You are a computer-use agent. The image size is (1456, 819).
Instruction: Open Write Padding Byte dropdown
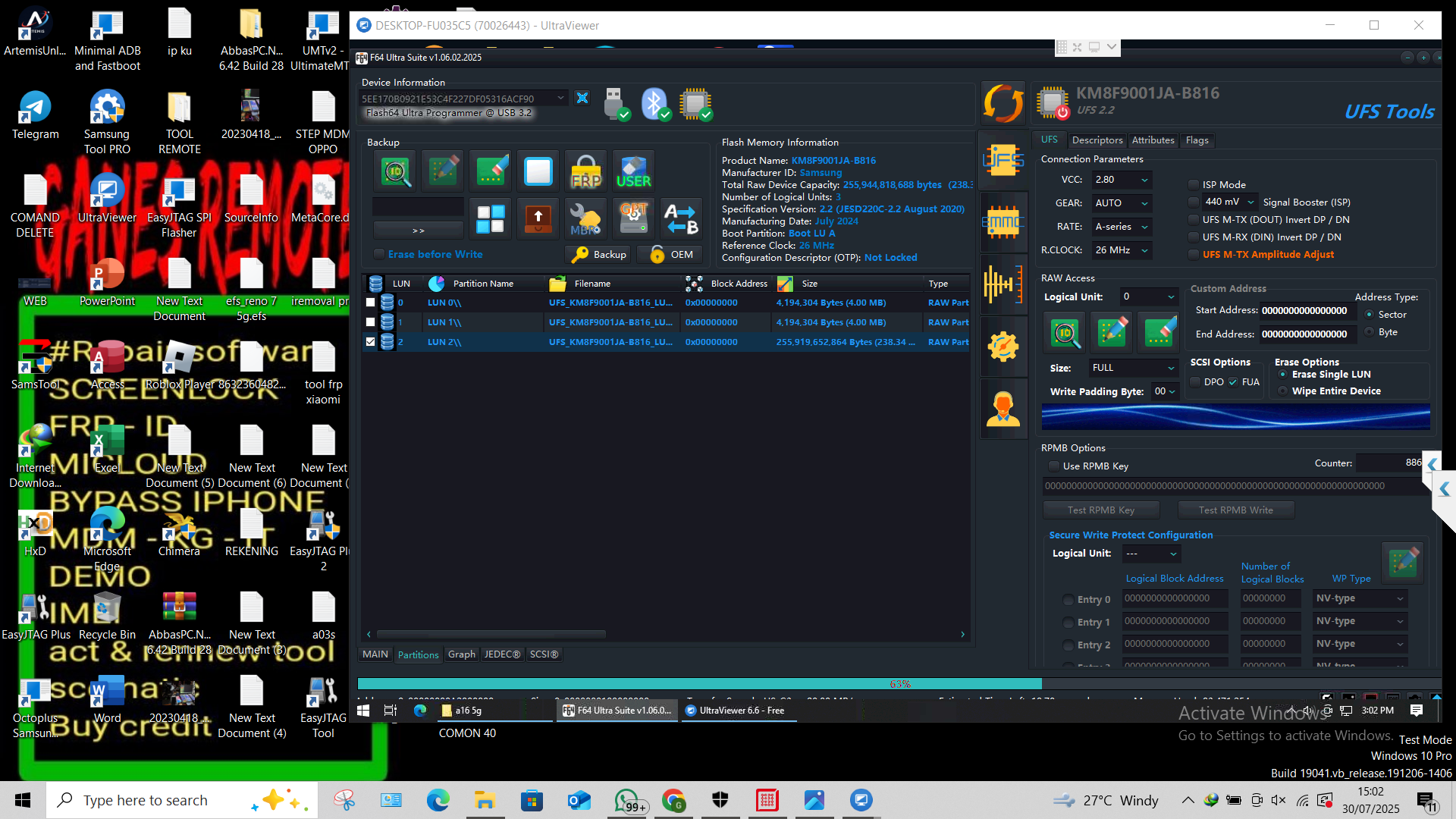1166,392
